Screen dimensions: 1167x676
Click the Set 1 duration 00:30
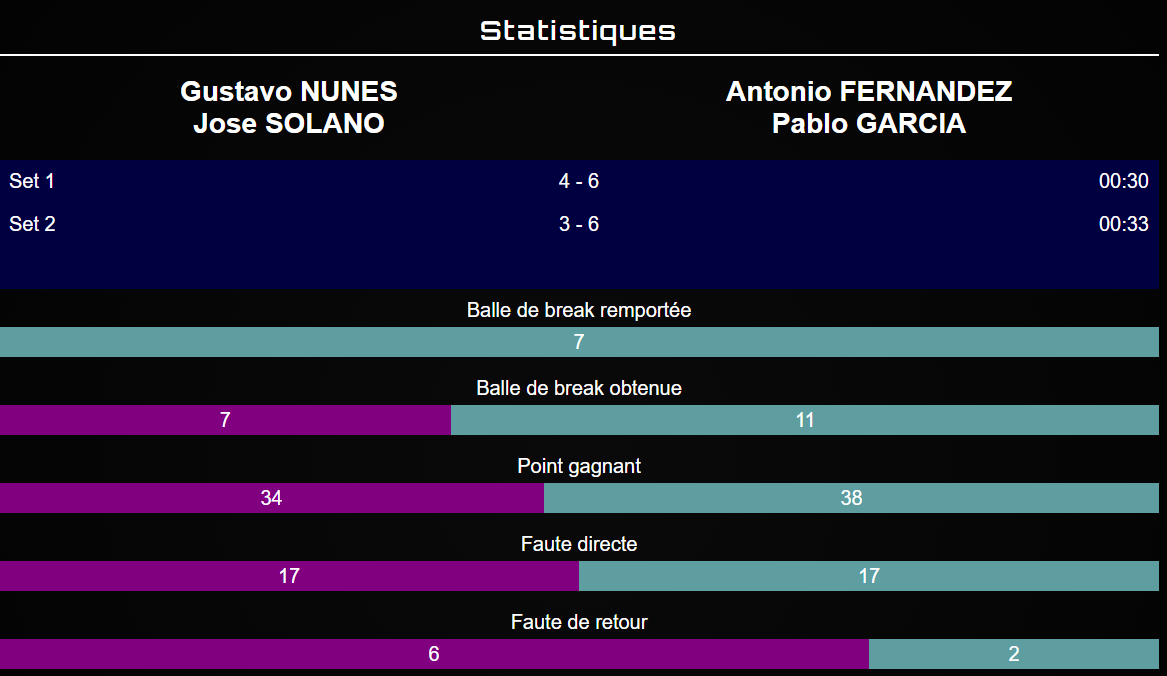[1123, 181]
